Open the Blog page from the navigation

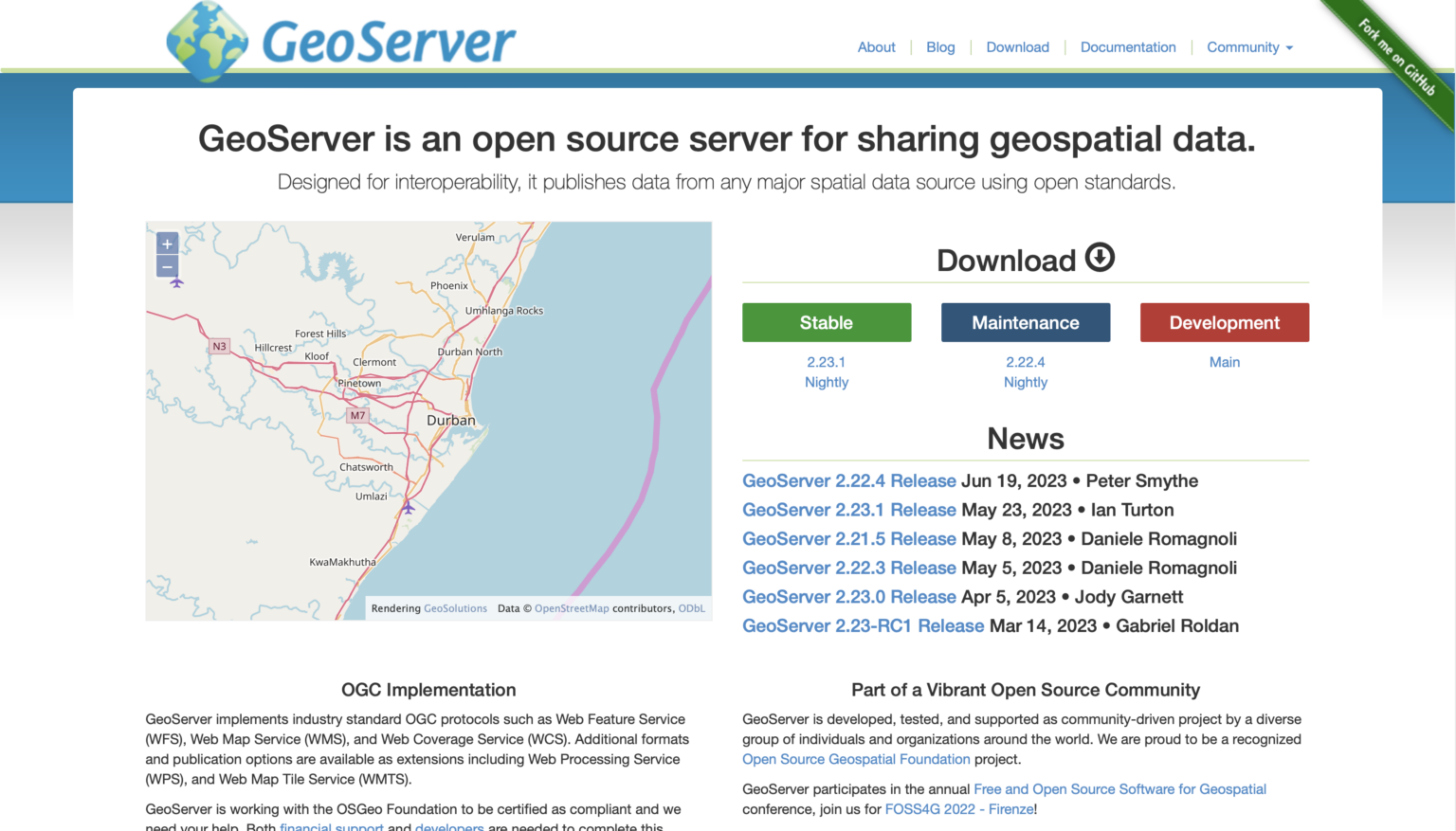point(939,46)
